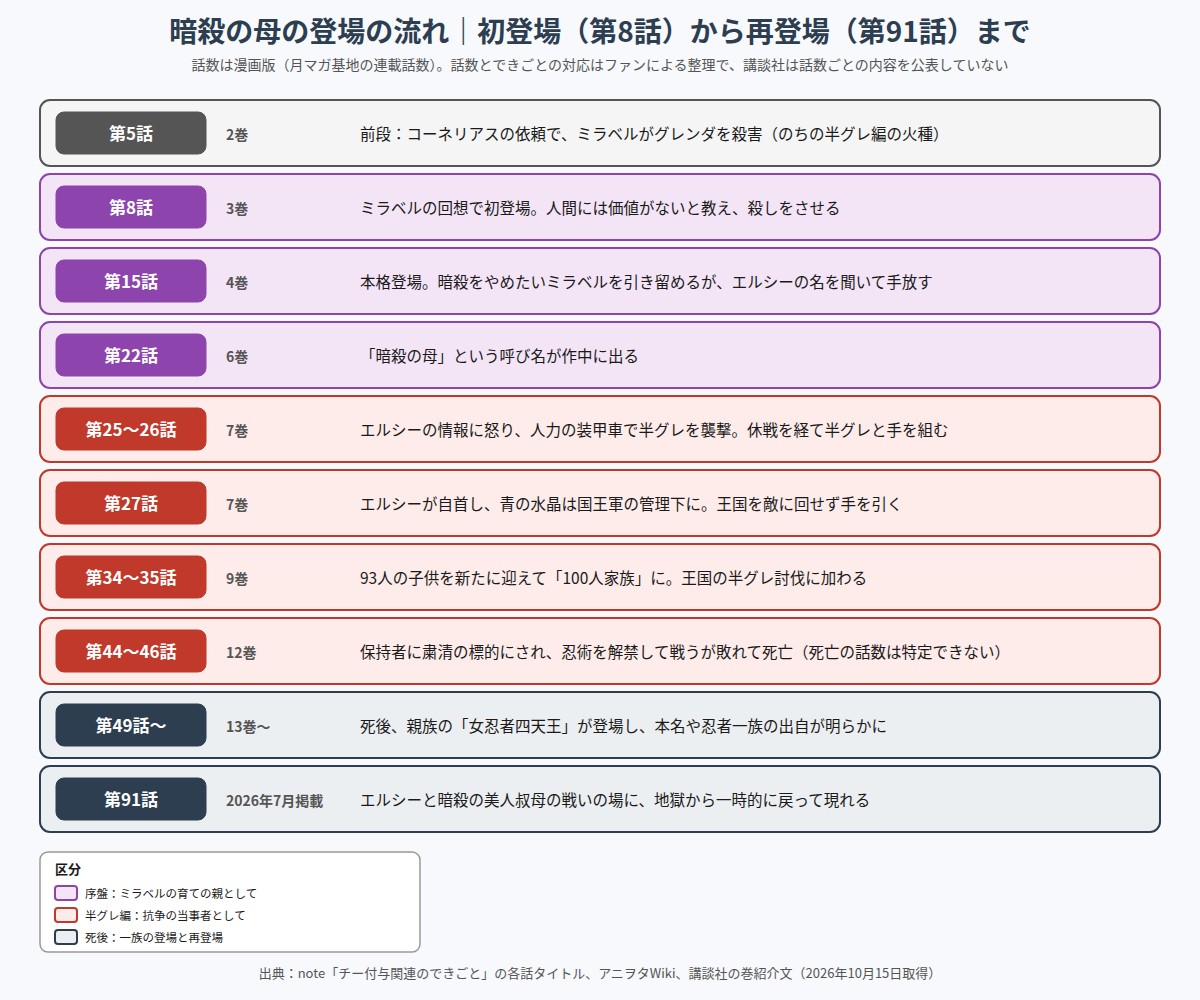Click legend label 死後：一族の登場と再登場
1200x1000 pixels.
pos(154,937)
